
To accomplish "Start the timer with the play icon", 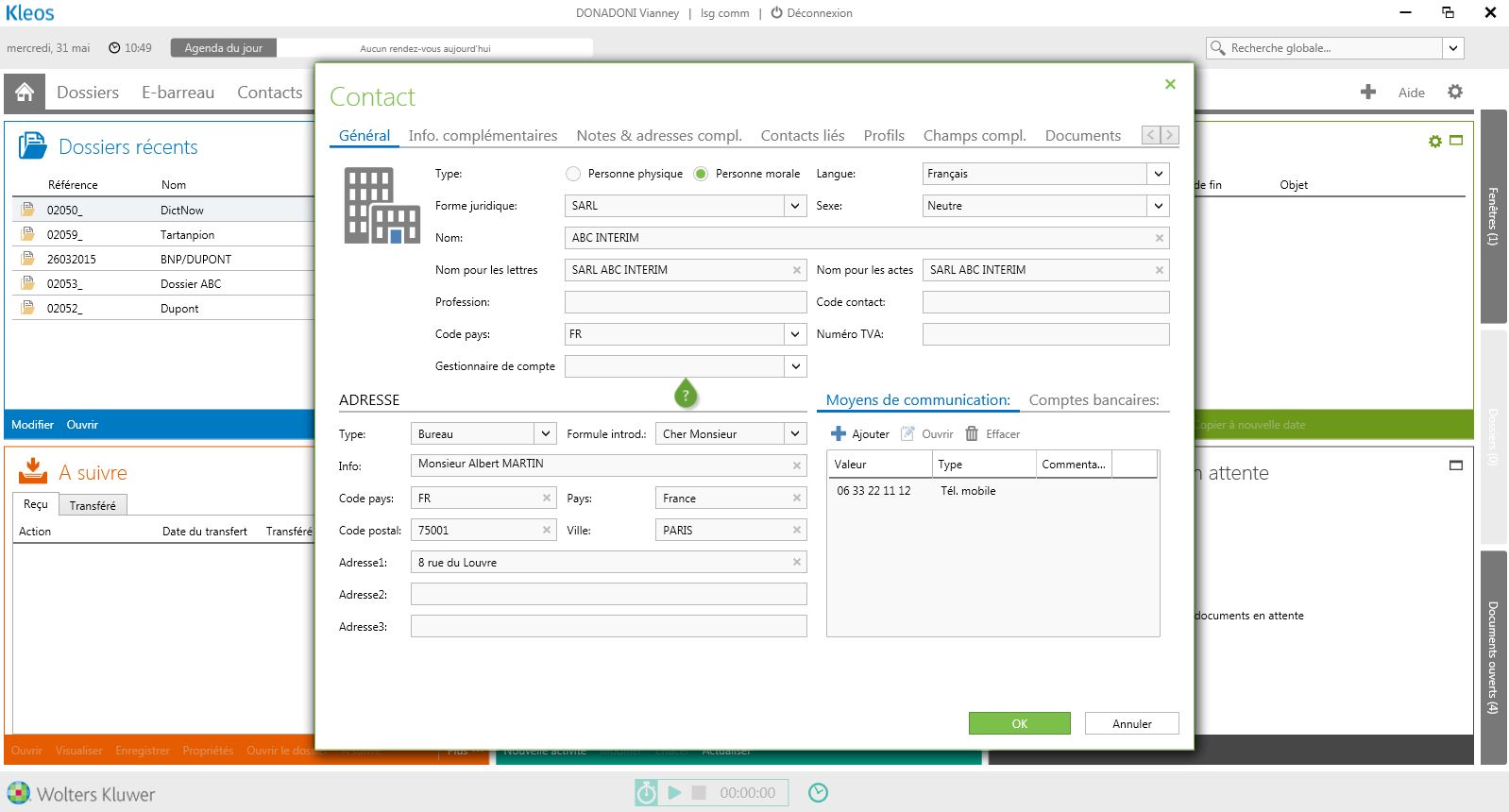I will pyautogui.click(x=674, y=793).
